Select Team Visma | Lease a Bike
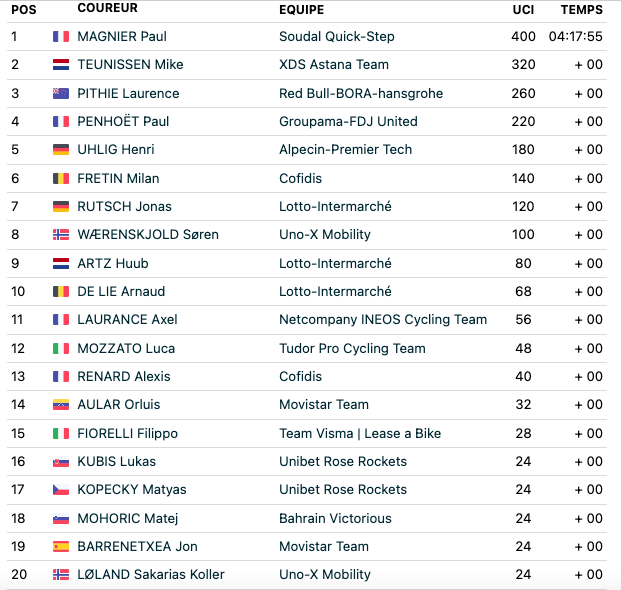This screenshot has height=590, width=621. click(360, 434)
